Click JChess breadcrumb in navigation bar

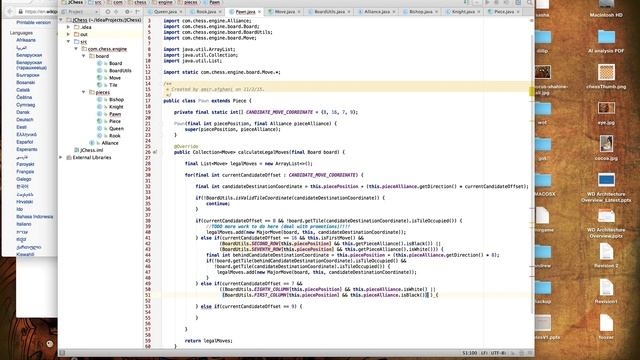(x=75, y=2)
